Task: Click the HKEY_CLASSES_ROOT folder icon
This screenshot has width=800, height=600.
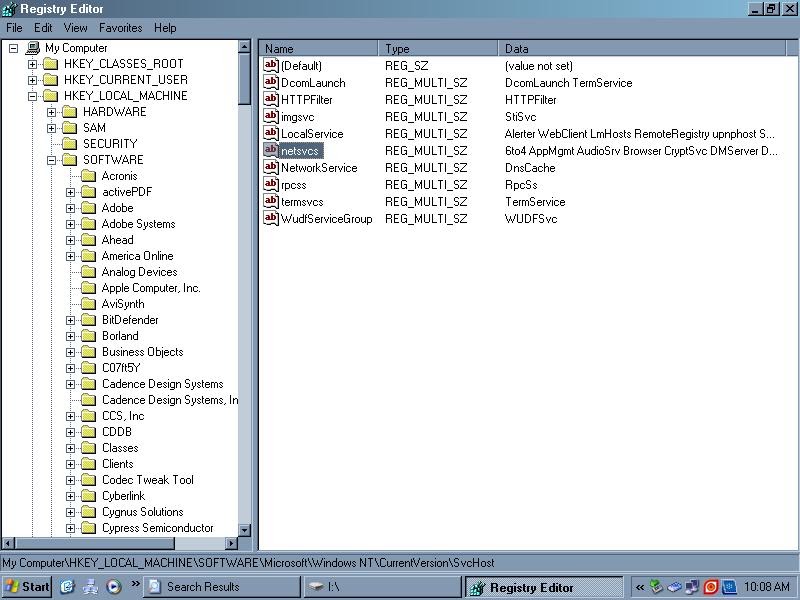Action: [x=51, y=64]
